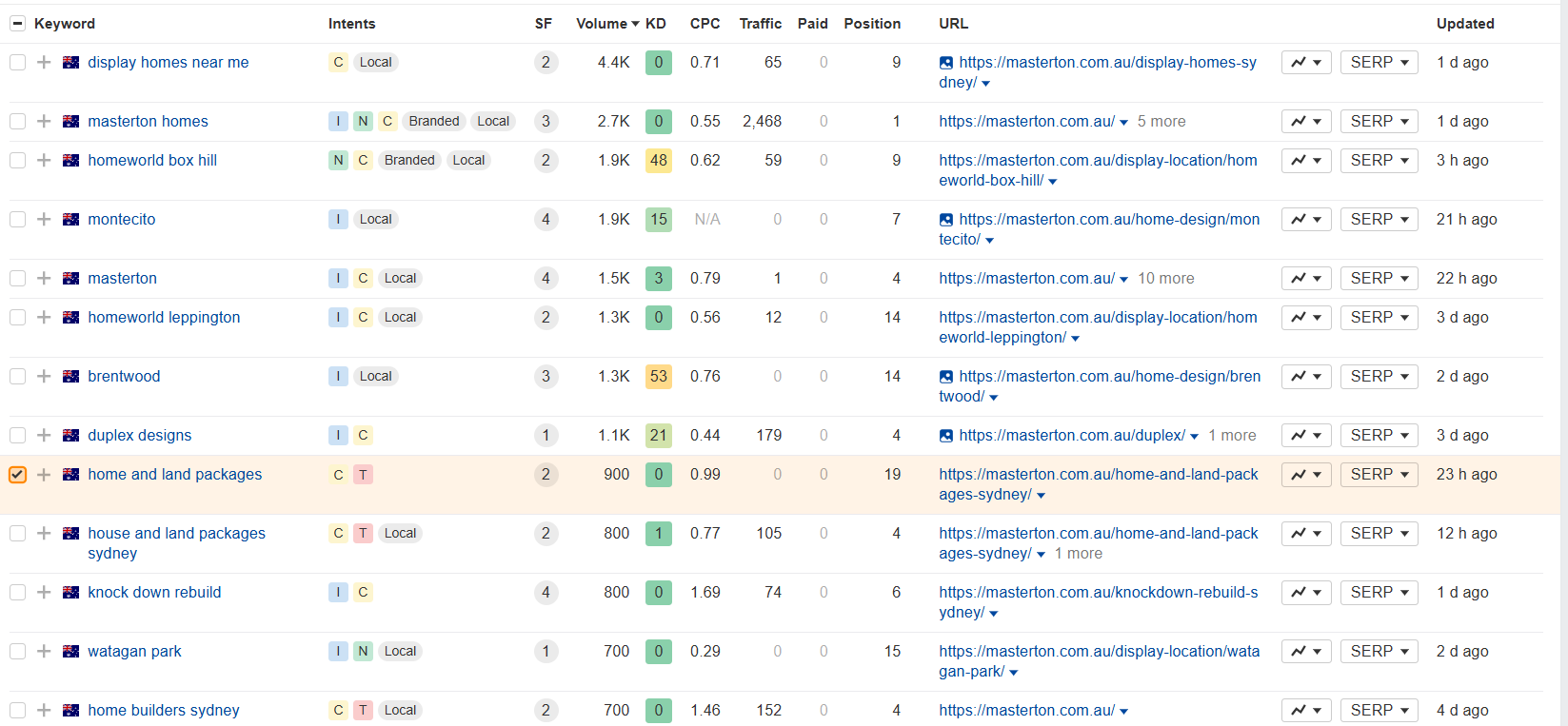This screenshot has height=726, width=1568.
Task: Click the plus icon next to 'duplex designs'
Action: (44, 436)
